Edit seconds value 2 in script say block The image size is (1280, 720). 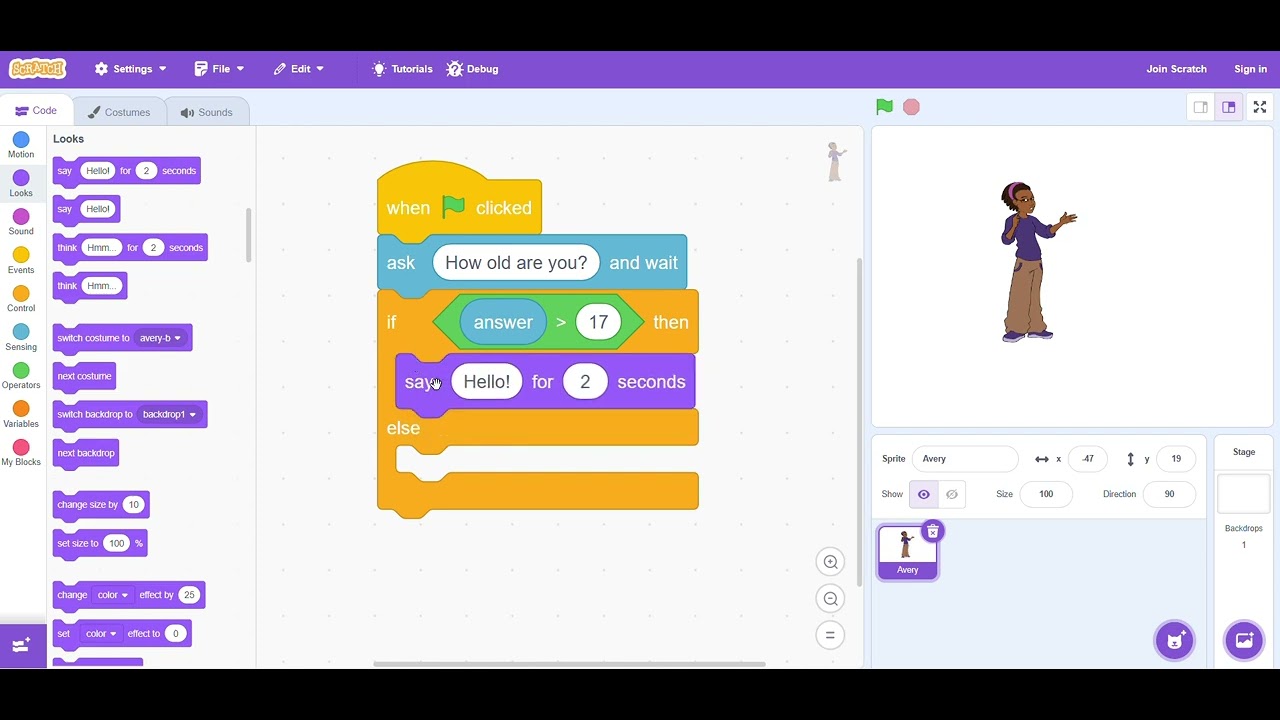(585, 382)
